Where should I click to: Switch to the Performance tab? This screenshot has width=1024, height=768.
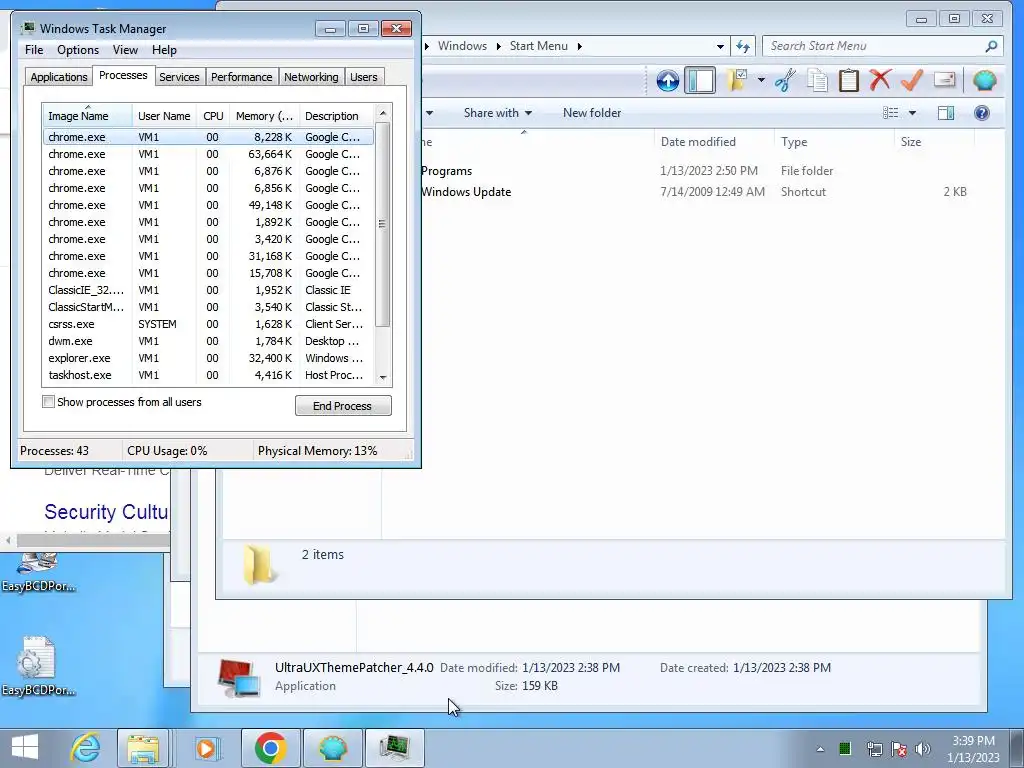click(241, 77)
